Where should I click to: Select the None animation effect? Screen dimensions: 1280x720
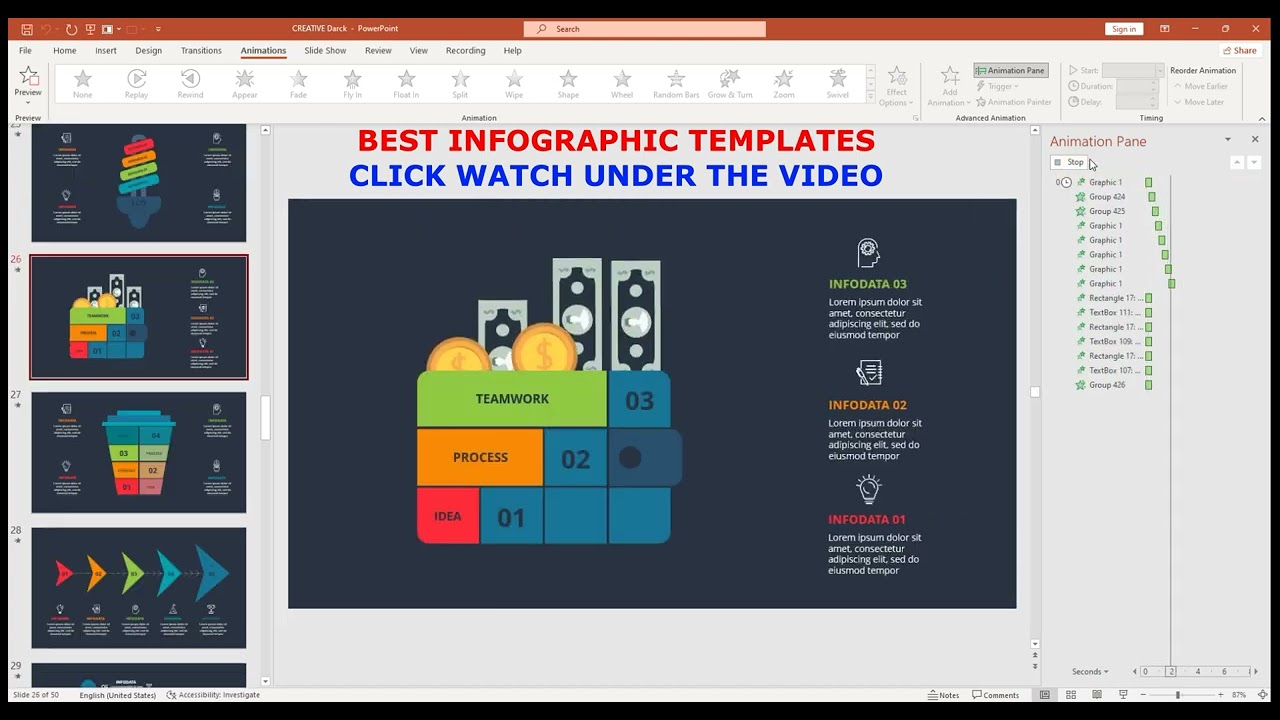[83, 84]
